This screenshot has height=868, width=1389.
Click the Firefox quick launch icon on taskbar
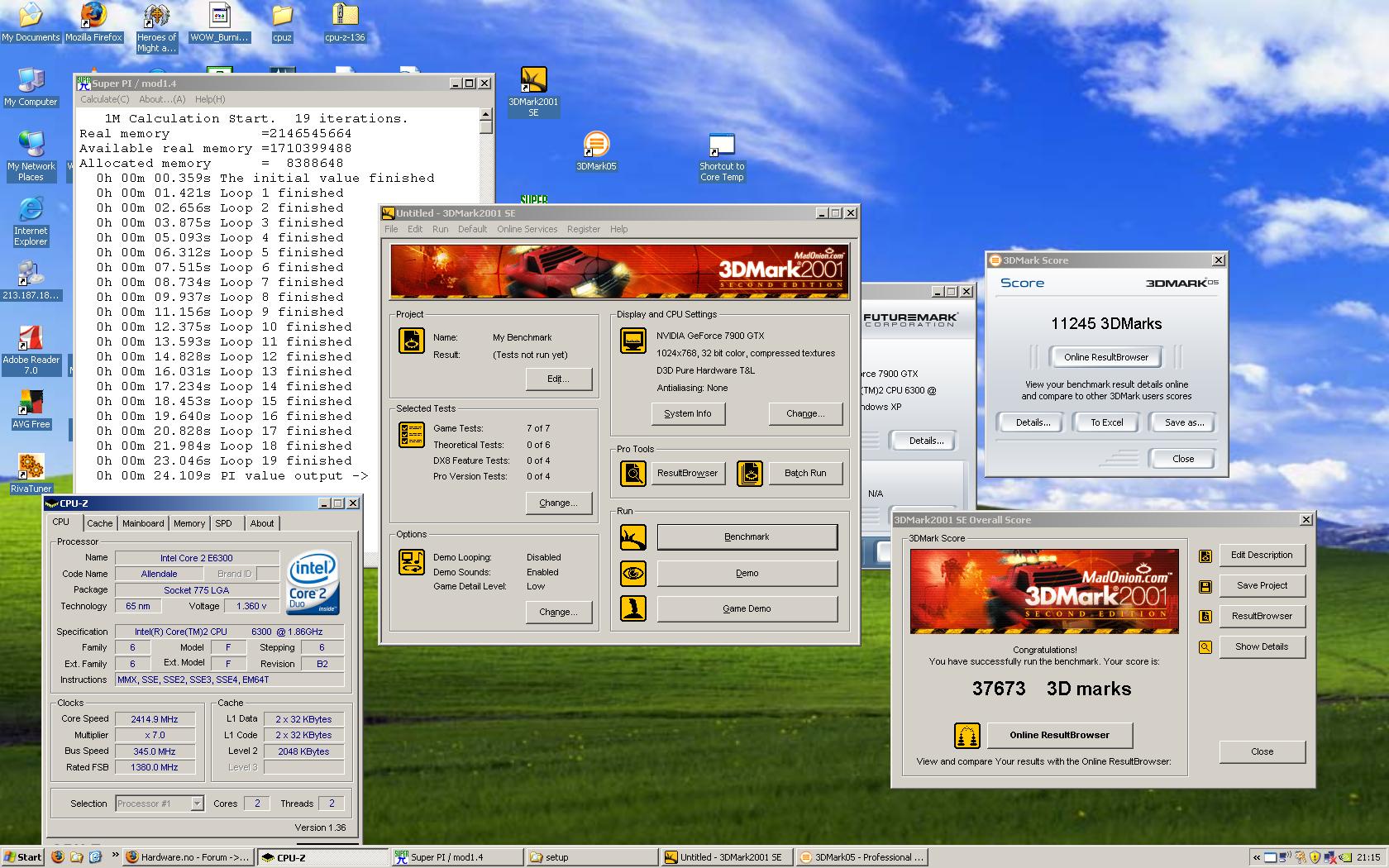point(57,857)
